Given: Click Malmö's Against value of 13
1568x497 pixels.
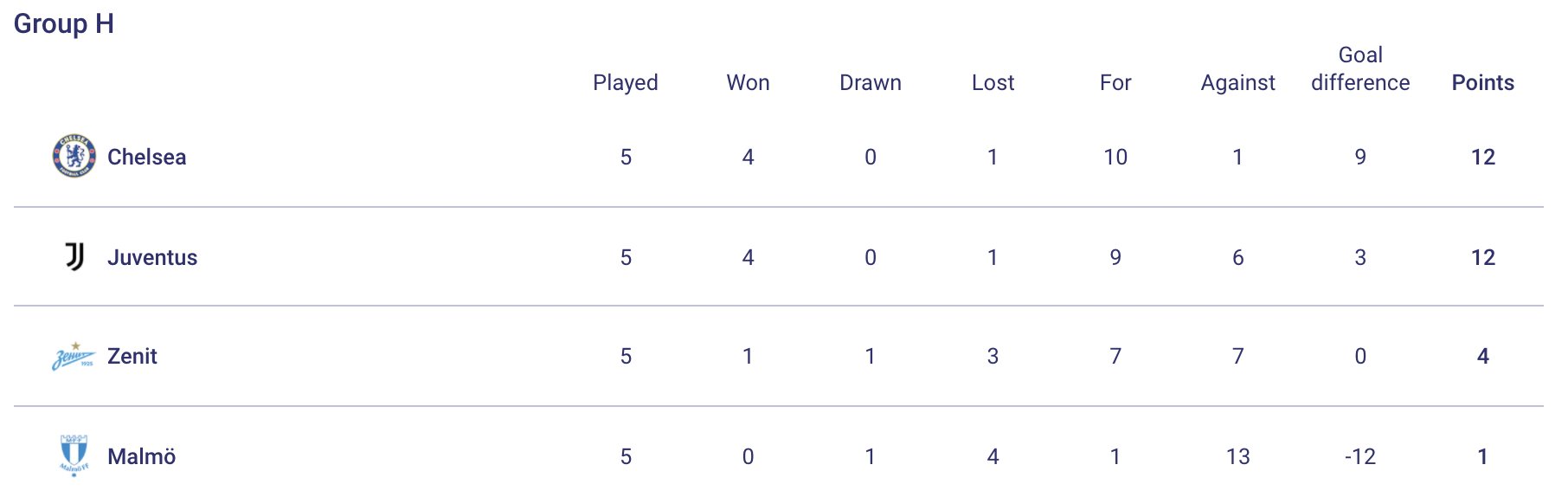Looking at the screenshot, I should tap(1238, 456).
